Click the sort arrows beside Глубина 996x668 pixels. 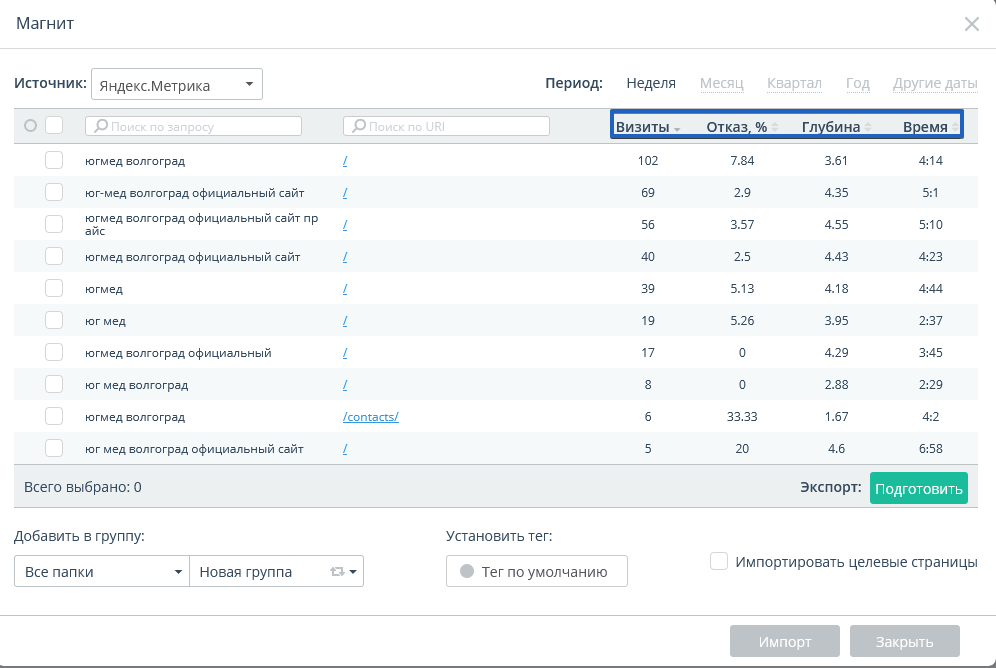tap(868, 127)
